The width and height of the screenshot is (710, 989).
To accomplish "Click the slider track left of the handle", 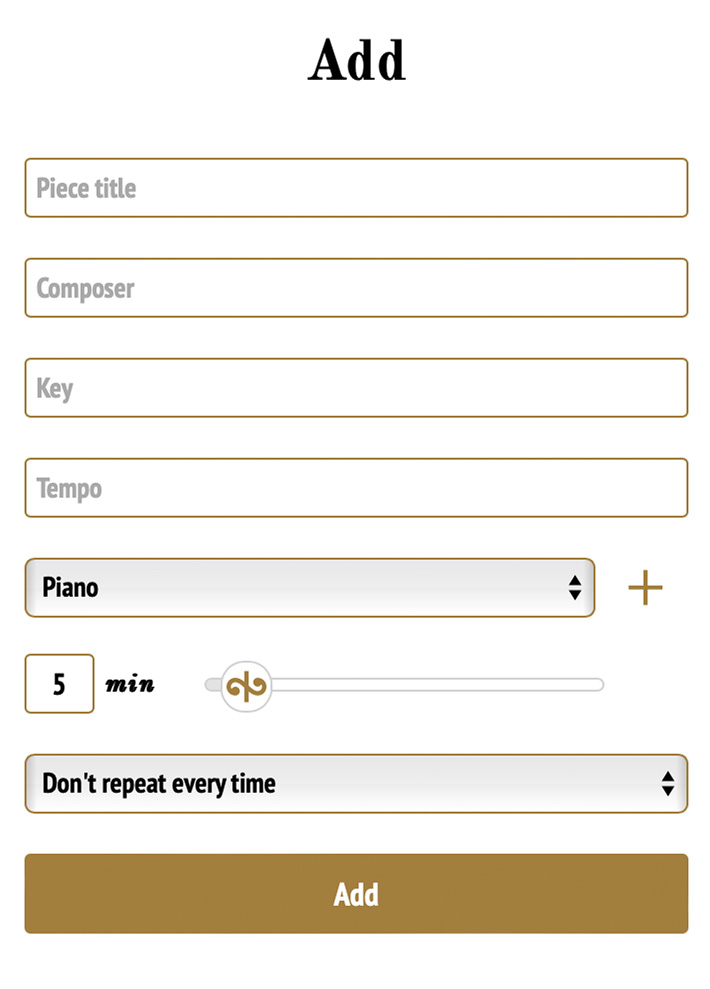I will pyautogui.click(x=211, y=685).
